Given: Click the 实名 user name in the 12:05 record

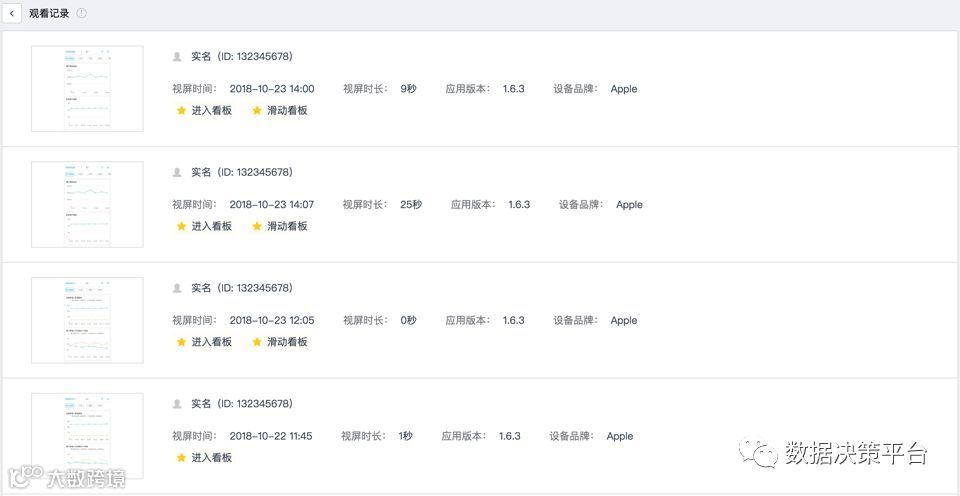Looking at the screenshot, I should (x=201, y=289).
